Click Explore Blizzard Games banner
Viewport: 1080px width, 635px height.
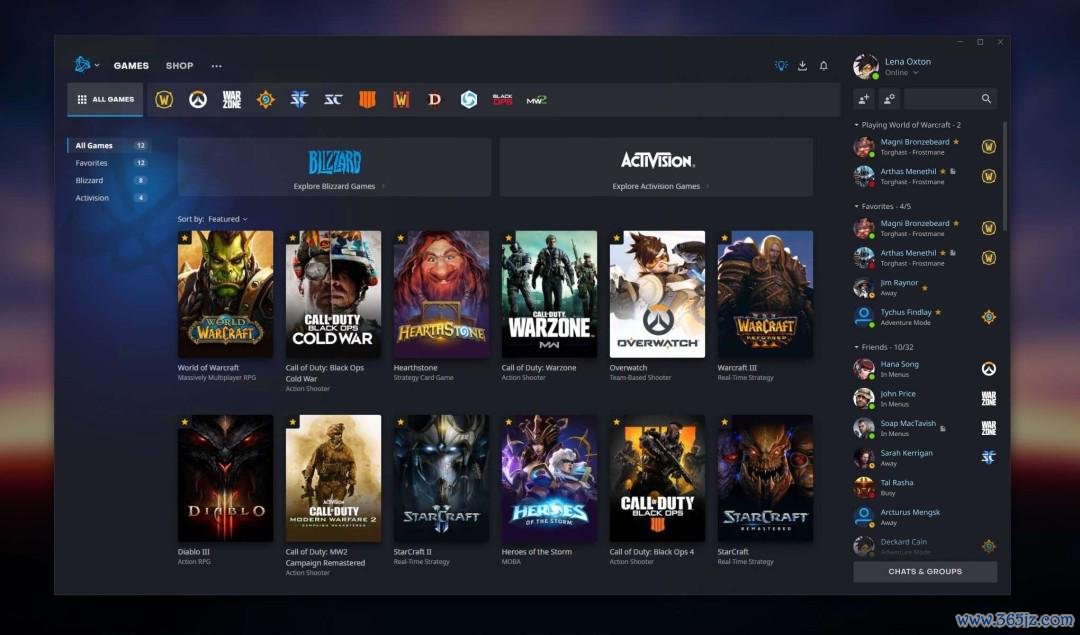(x=335, y=167)
